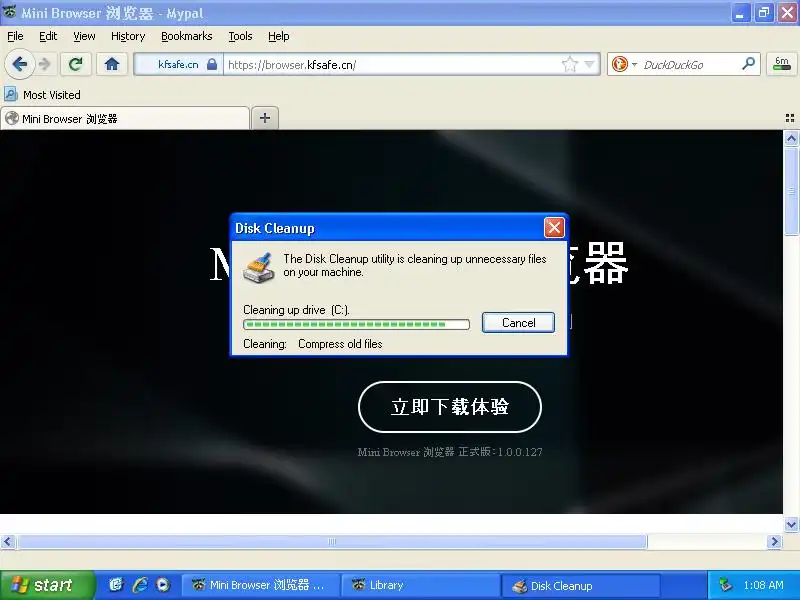Click the Cleaning up drive (C:) label
This screenshot has width=800, height=600.
coord(296,310)
